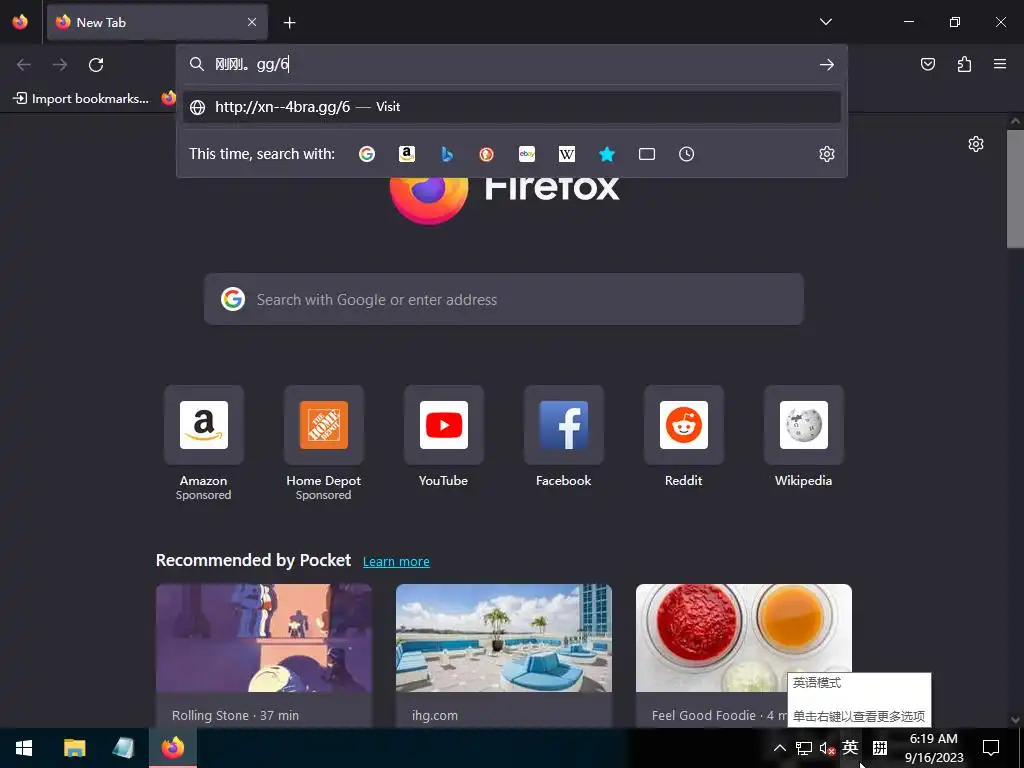1024x768 pixels.
Task: Search this time with eBay
Action: [x=527, y=154]
